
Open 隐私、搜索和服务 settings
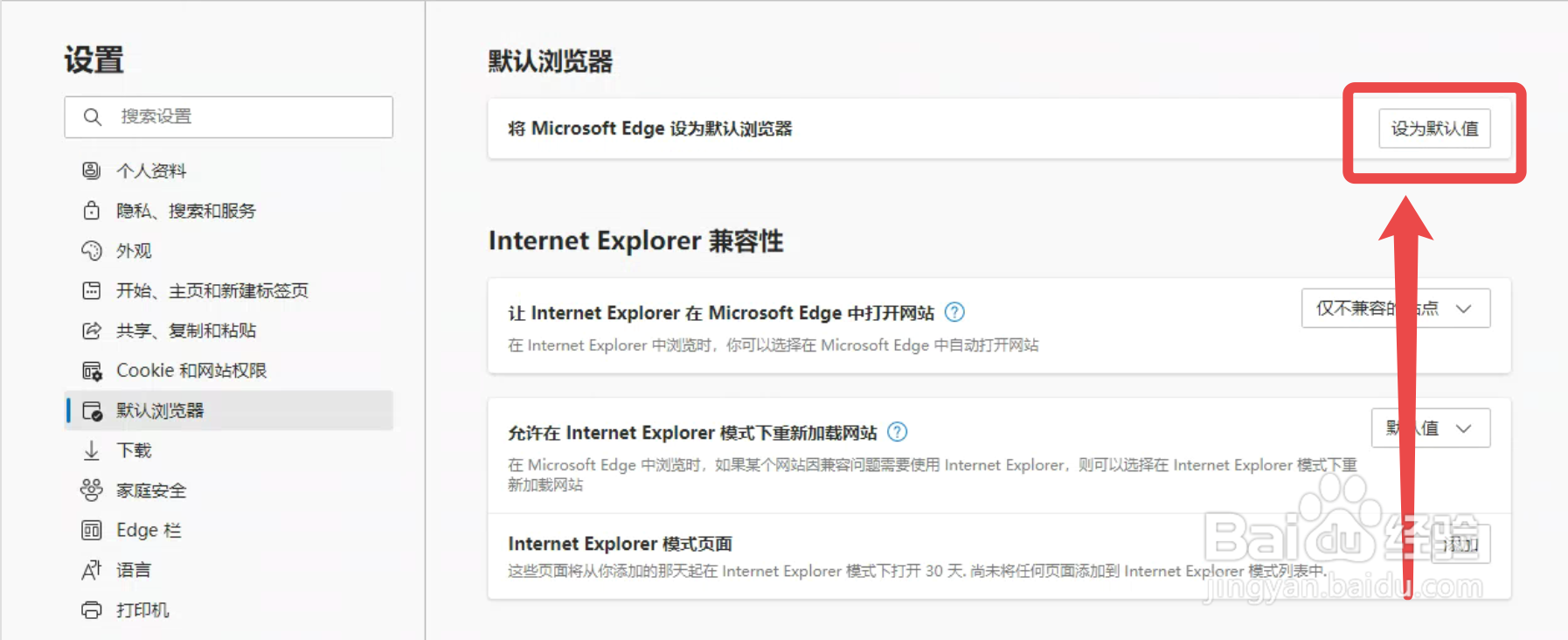230,211
